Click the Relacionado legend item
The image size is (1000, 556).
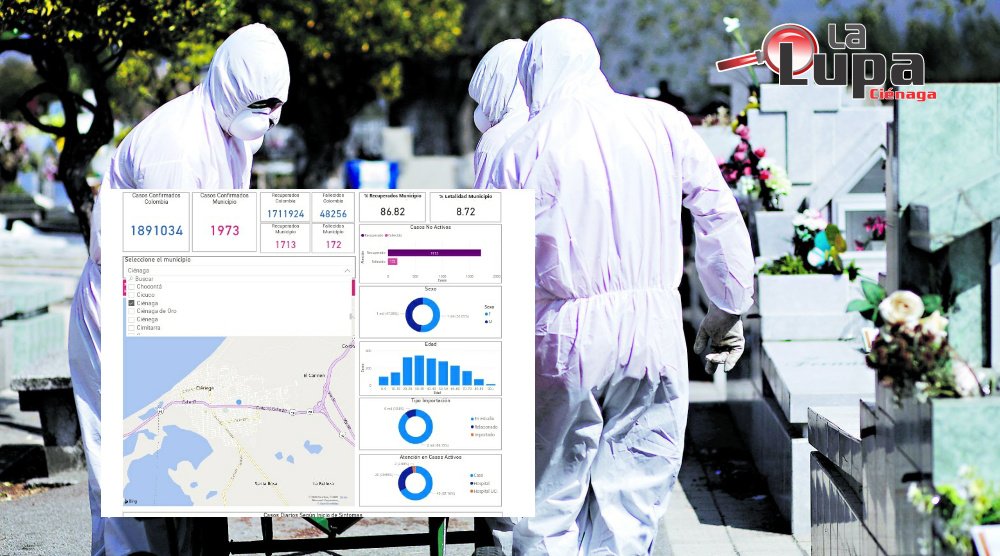tap(484, 427)
